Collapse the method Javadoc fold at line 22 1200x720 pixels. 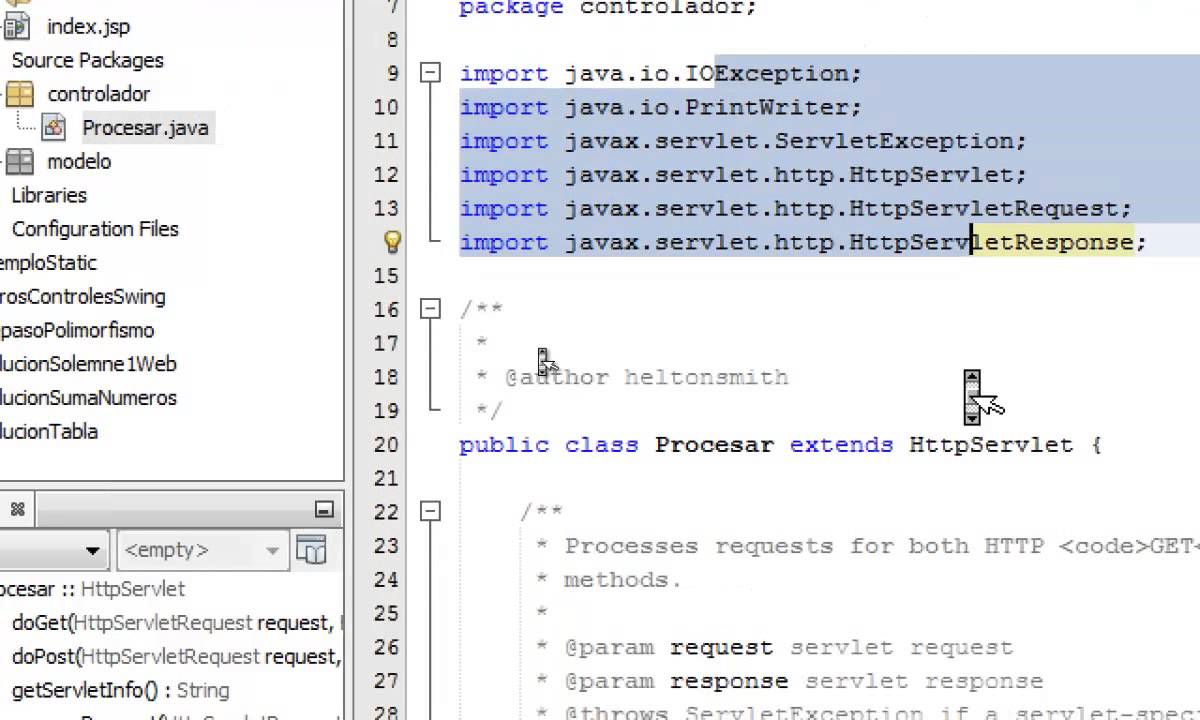coord(430,511)
